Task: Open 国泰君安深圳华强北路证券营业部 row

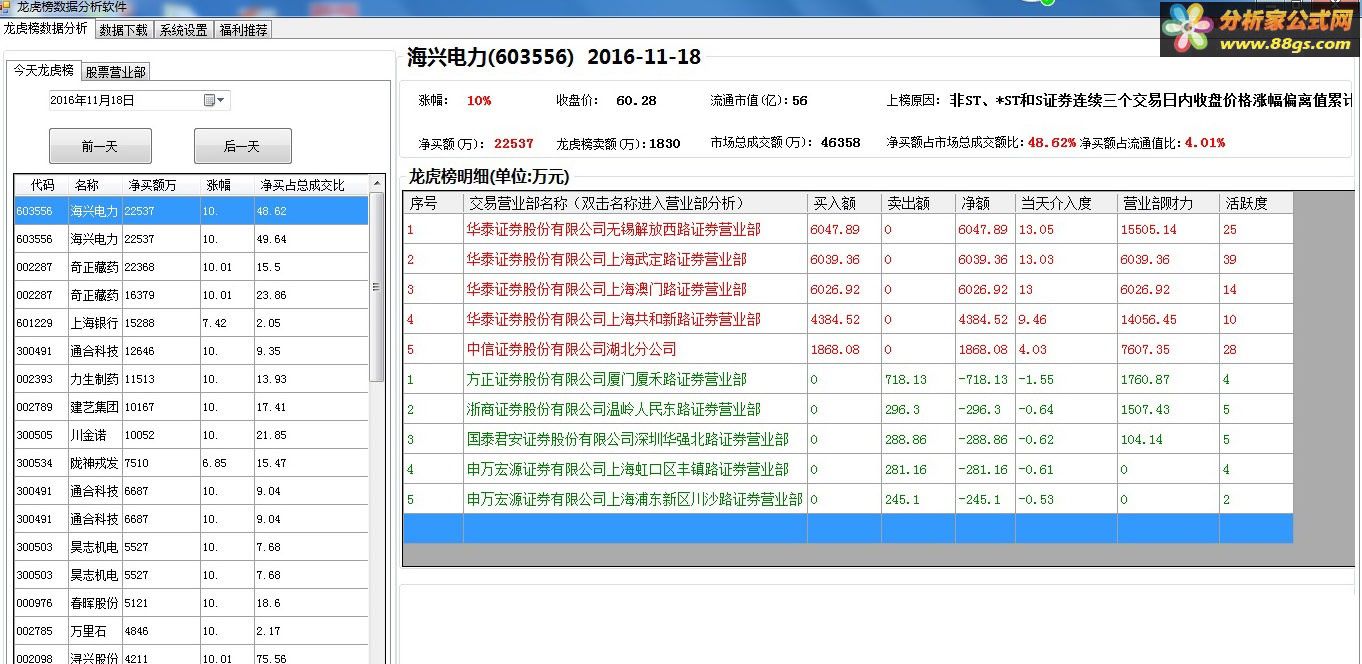Action: click(848, 439)
